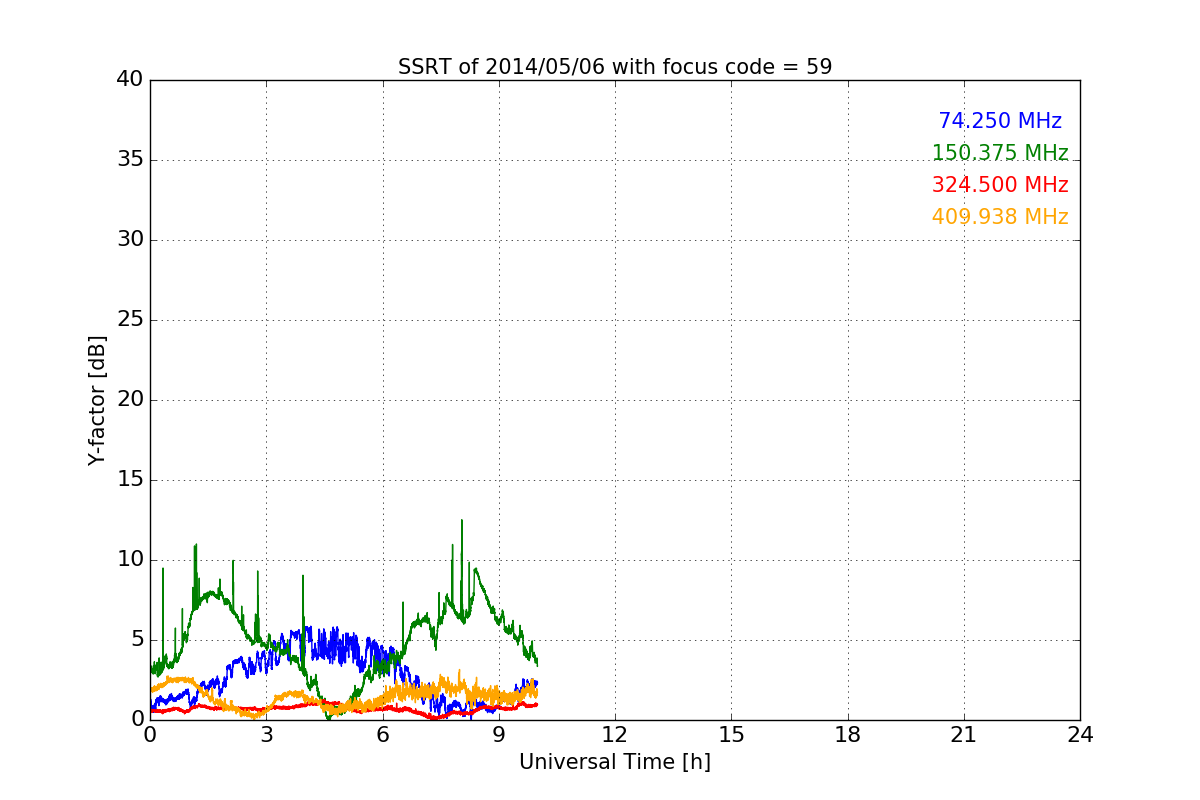Click the x-axis tick label 18
Viewport: 1200px width, 800px height.
(848, 734)
